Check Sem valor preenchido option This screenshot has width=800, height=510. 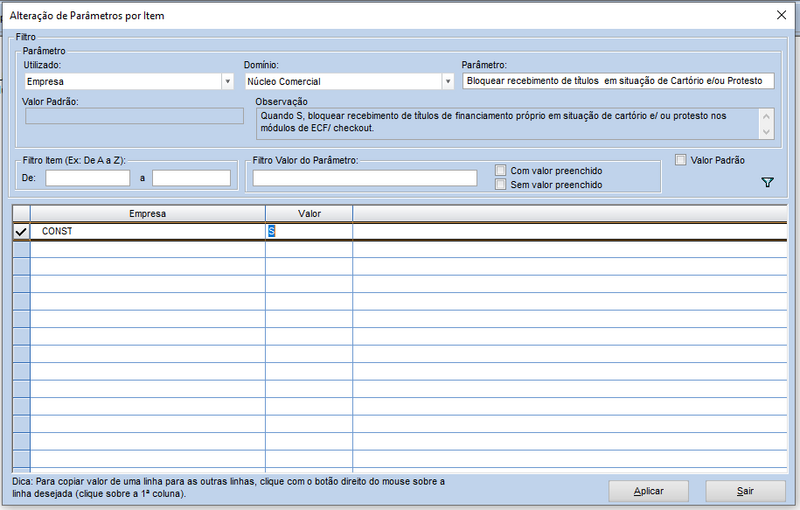[501, 184]
